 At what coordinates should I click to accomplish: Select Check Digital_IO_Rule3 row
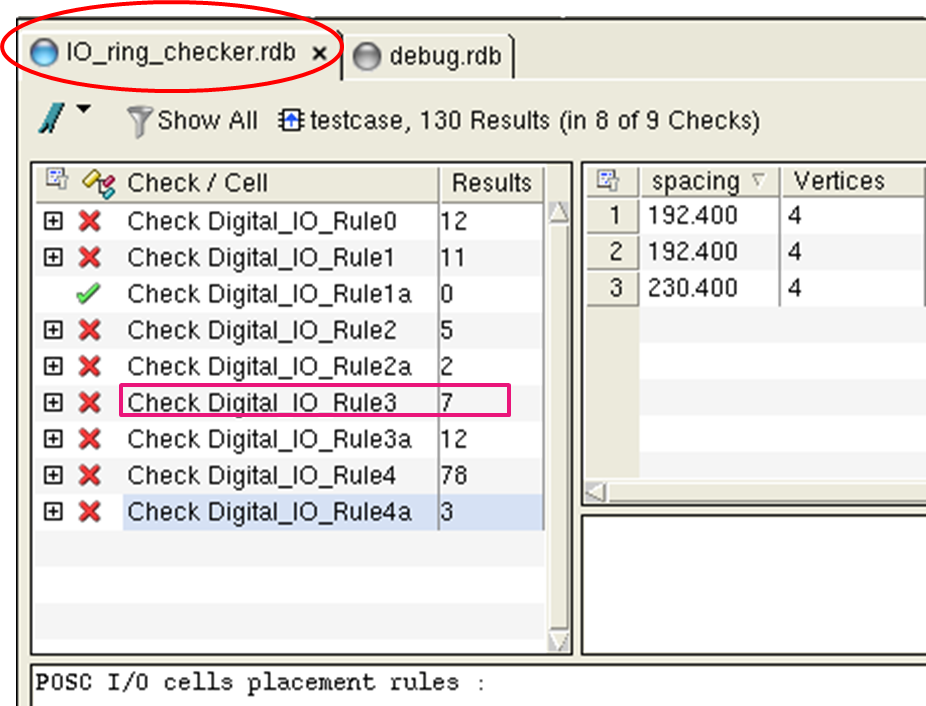(x=289, y=402)
